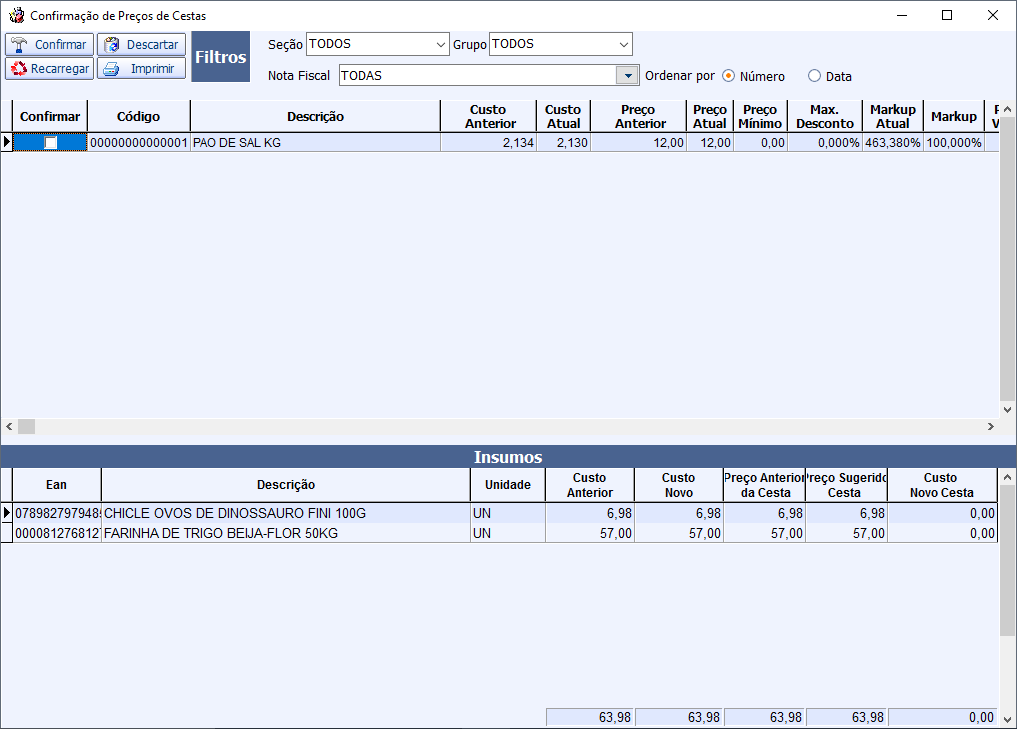
Task: Click the Custo Novo 57,00 cell for FARINHA DE TRIGO
Action: [678, 533]
